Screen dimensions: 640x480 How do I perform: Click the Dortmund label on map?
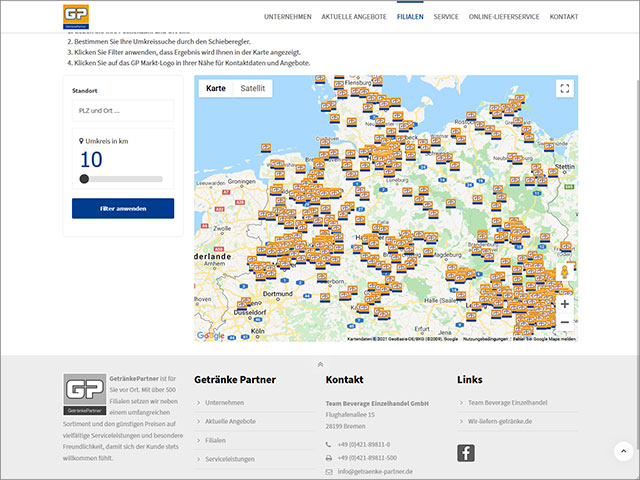click(x=278, y=293)
